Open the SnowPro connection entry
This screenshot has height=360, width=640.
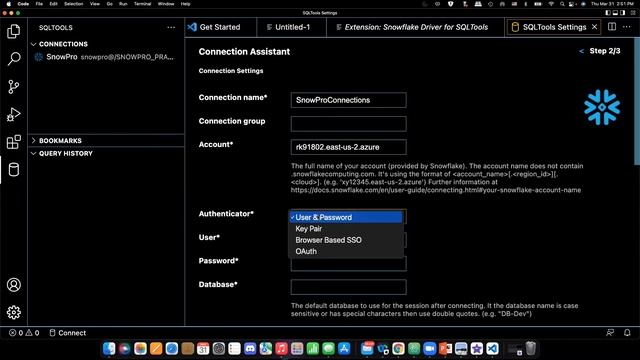point(105,57)
